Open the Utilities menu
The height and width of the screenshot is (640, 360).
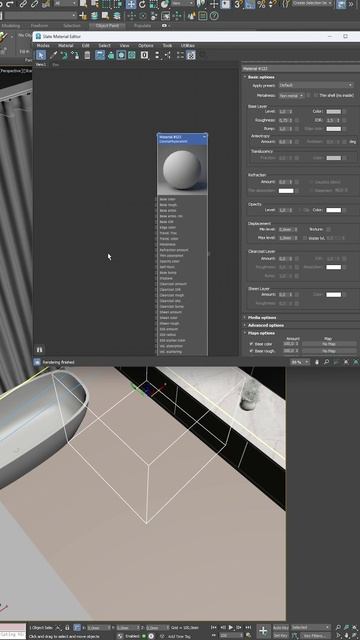click(188, 46)
